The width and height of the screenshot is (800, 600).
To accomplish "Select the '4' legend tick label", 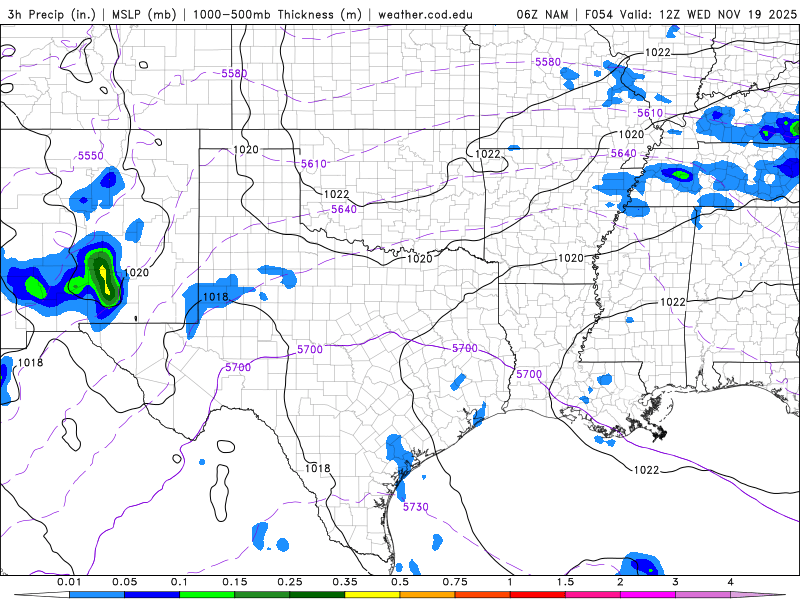I will [730, 582].
